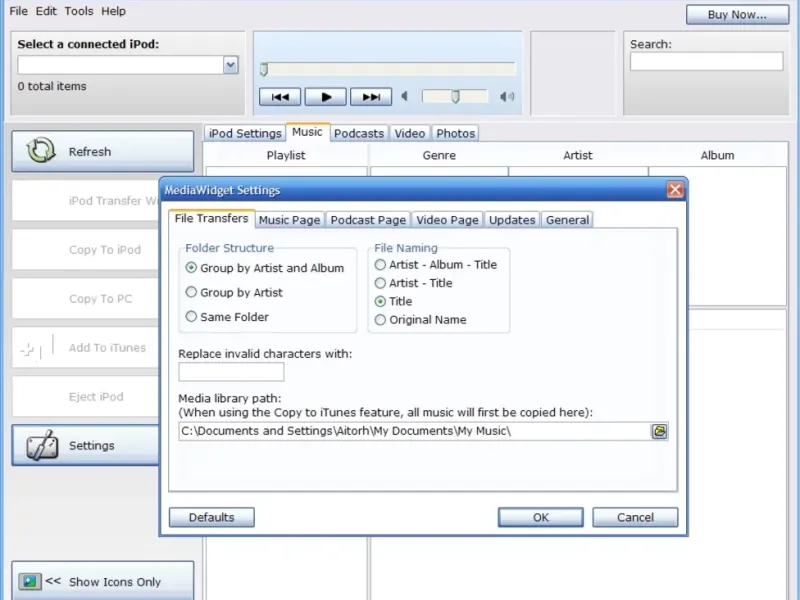Open the General settings tab

[567, 220]
